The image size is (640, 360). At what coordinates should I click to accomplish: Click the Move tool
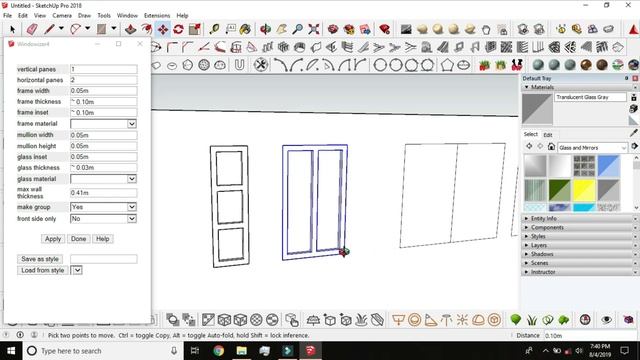point(162,29)
